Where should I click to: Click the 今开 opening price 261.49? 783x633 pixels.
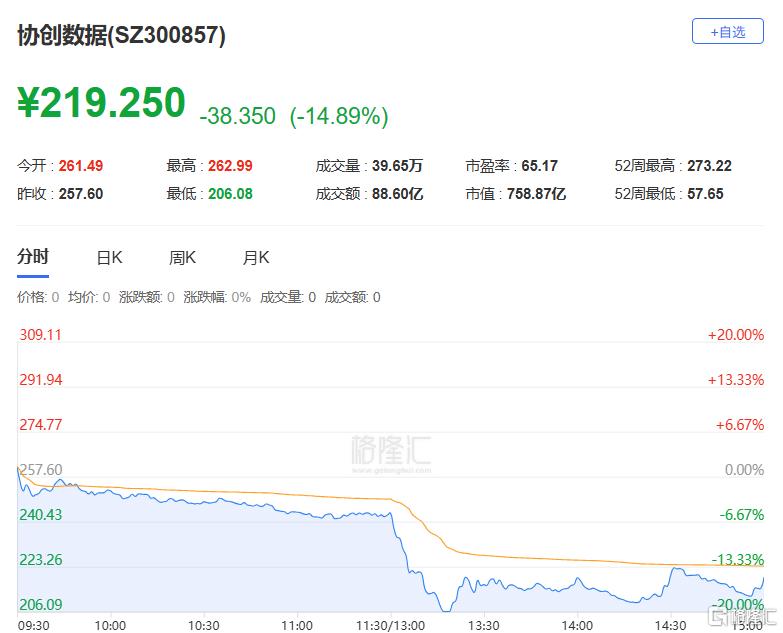81,166
